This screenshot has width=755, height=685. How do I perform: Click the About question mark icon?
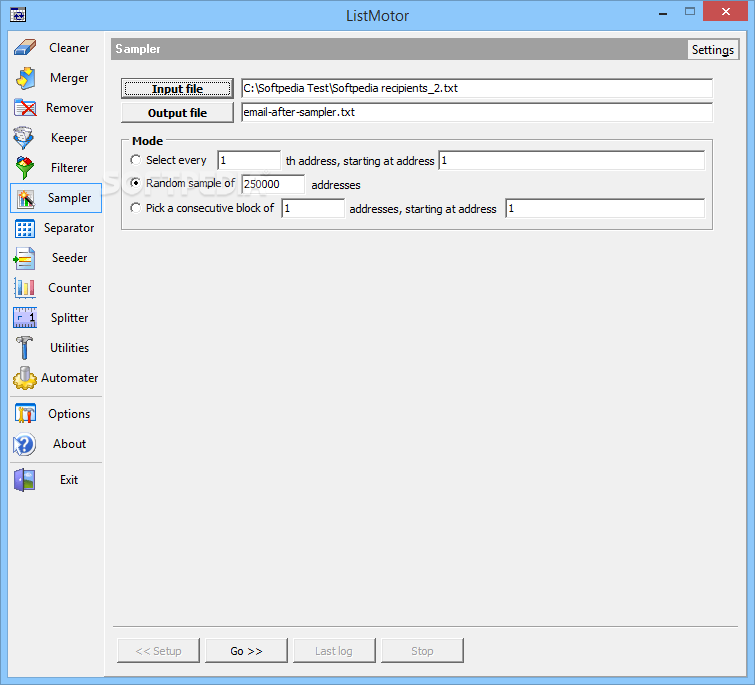click(24, 444)
